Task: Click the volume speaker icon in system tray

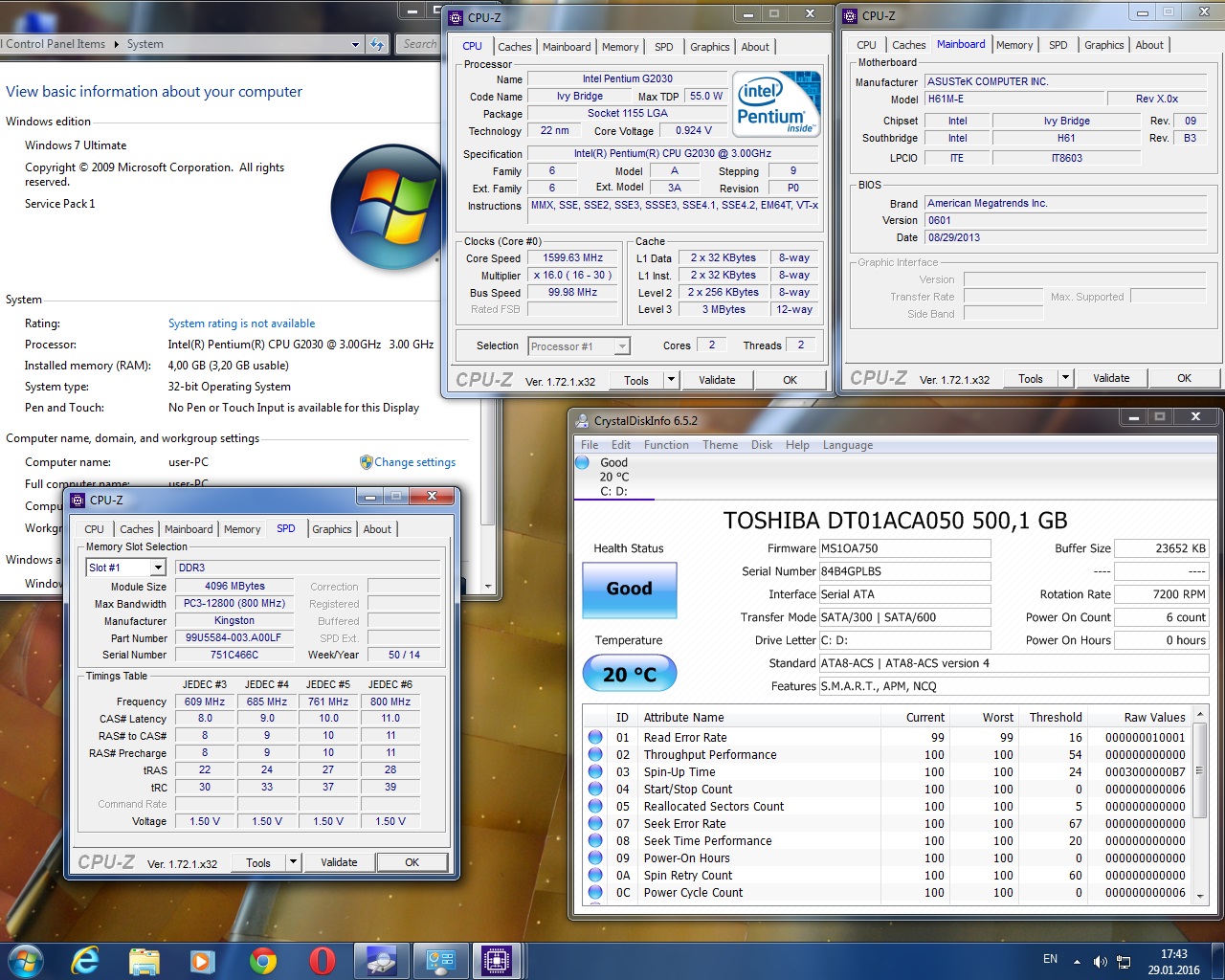Action: pos(1100,961)
